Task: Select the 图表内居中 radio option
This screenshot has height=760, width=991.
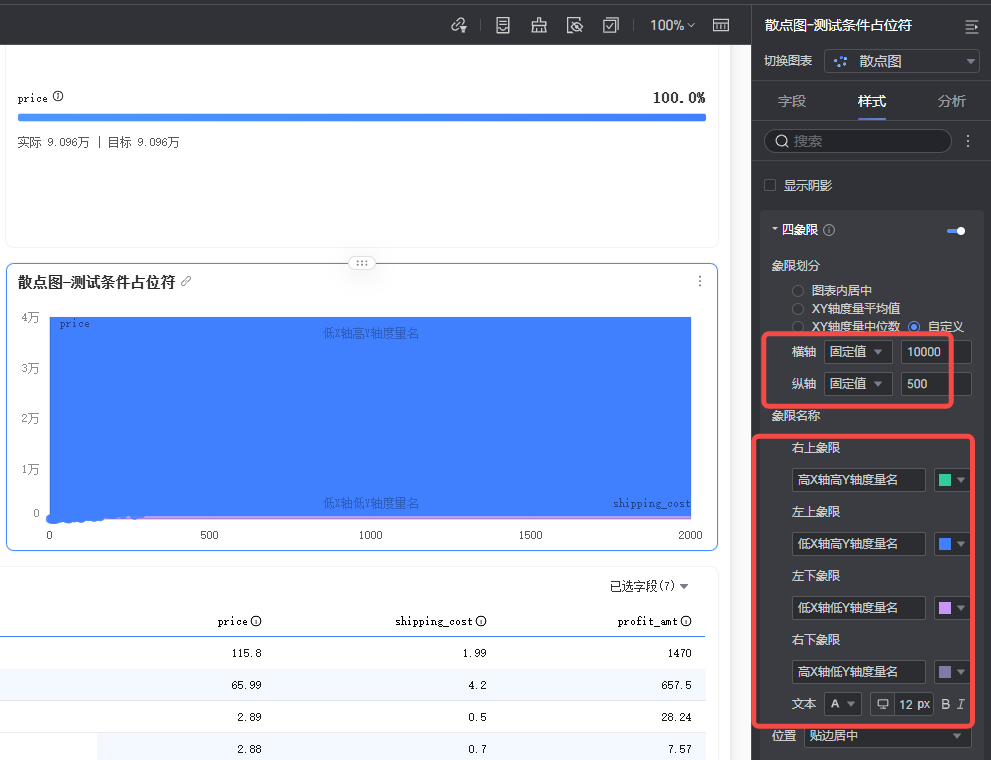Action: [x=798, y=291]
